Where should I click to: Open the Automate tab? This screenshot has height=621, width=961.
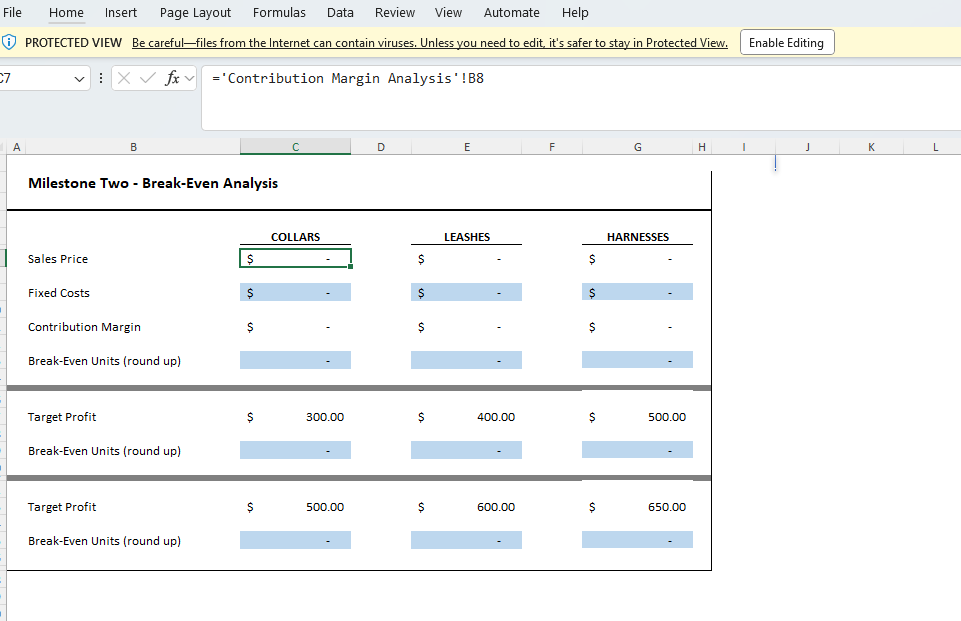[x=512, y=12]
